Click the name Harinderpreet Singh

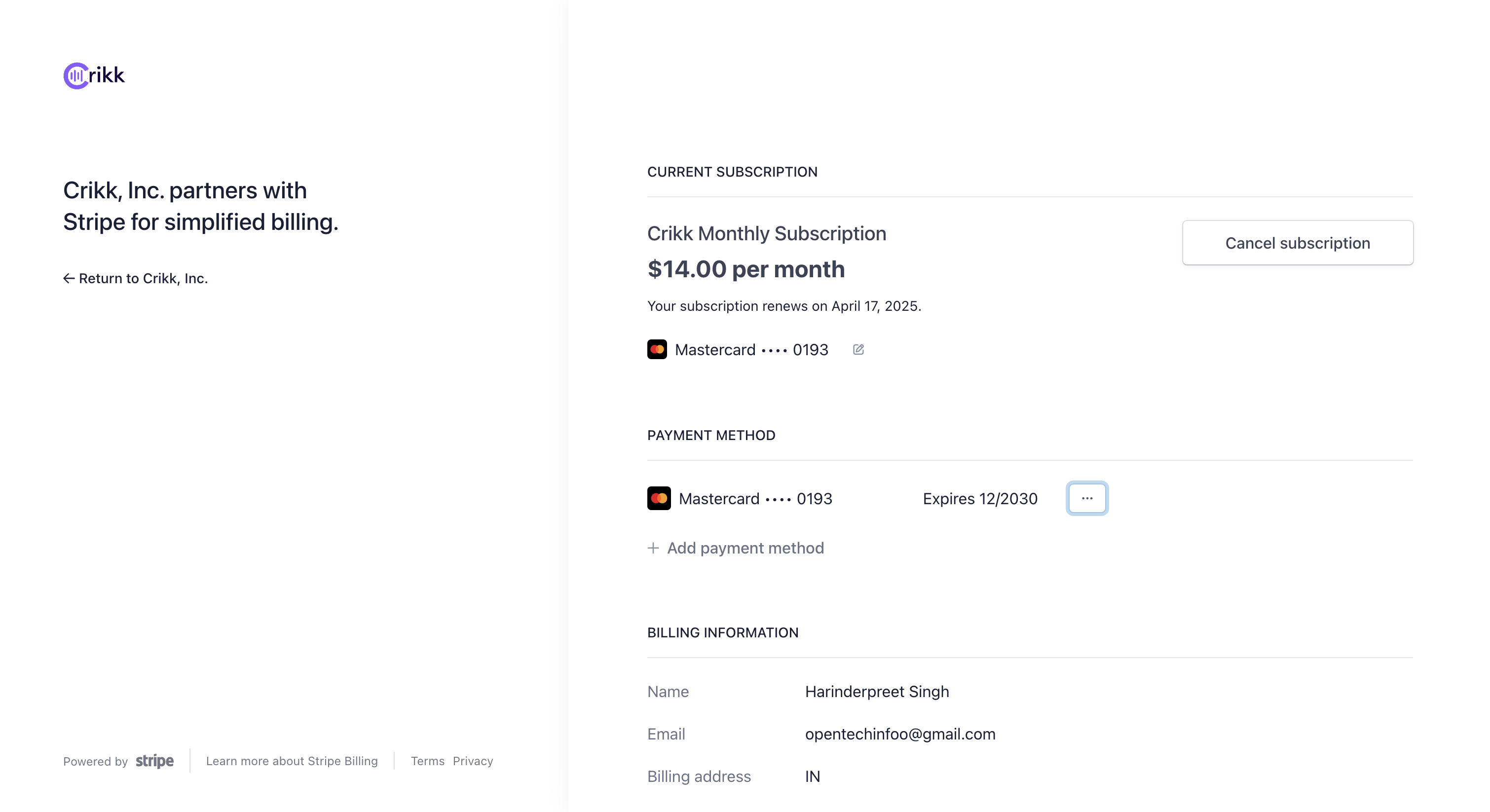click(x=877, y=692)
